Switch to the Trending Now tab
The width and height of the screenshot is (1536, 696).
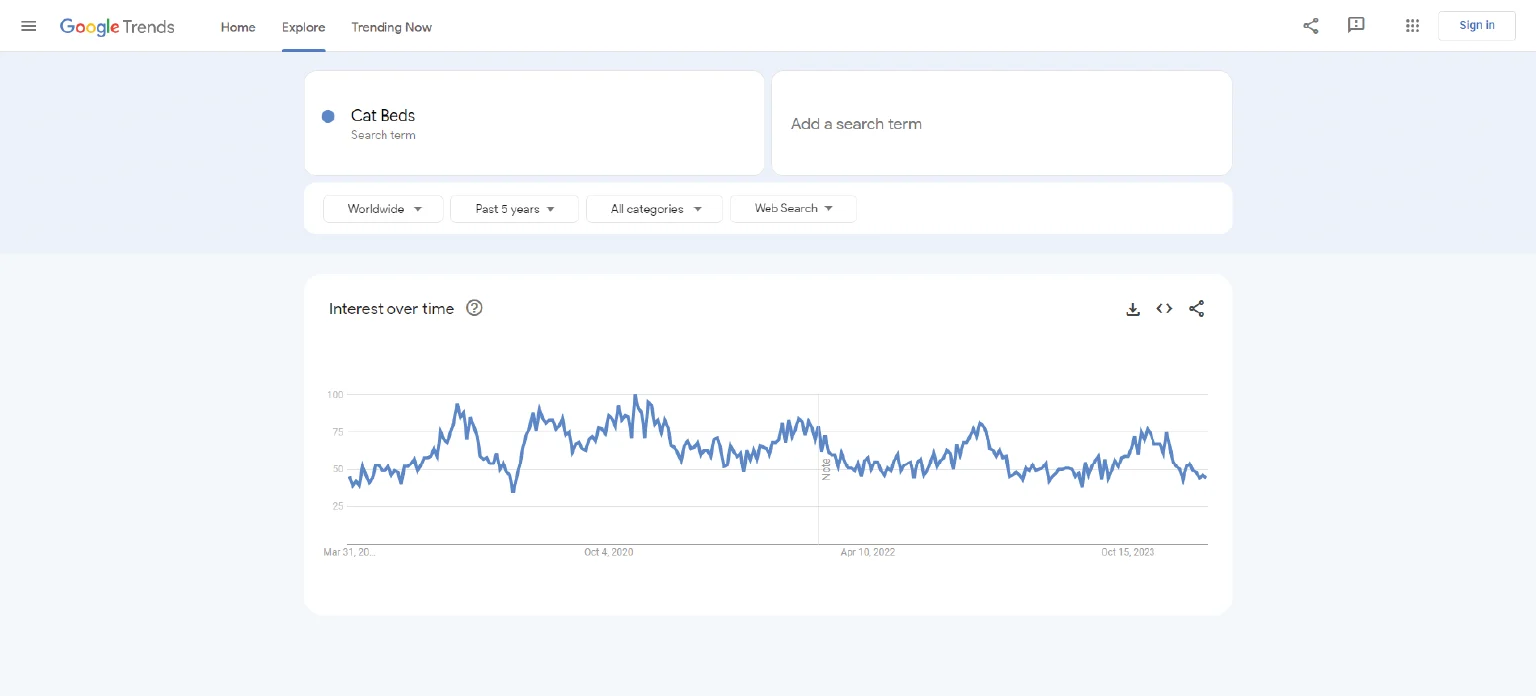pyautogui.click(x=391, y=27)
